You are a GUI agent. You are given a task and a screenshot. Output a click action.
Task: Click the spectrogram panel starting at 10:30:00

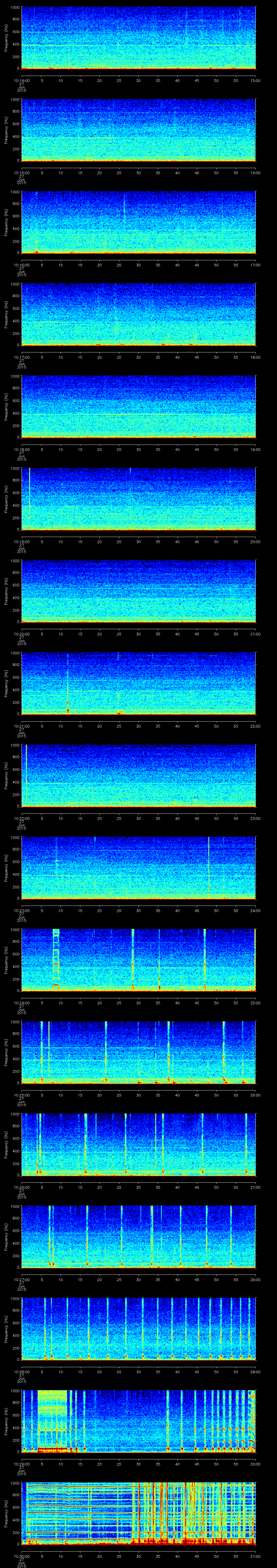pyautogui.click(x=139, y=1513)
